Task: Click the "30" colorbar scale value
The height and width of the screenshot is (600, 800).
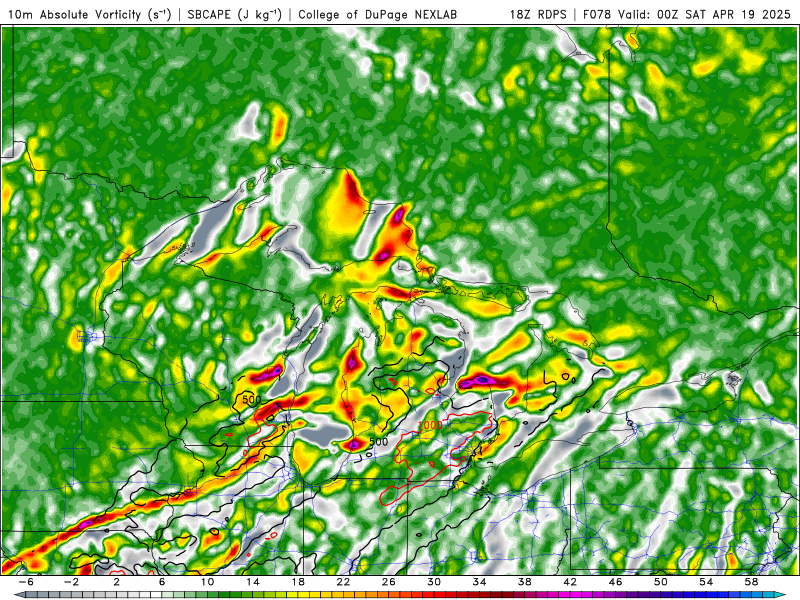Action: 434,582
